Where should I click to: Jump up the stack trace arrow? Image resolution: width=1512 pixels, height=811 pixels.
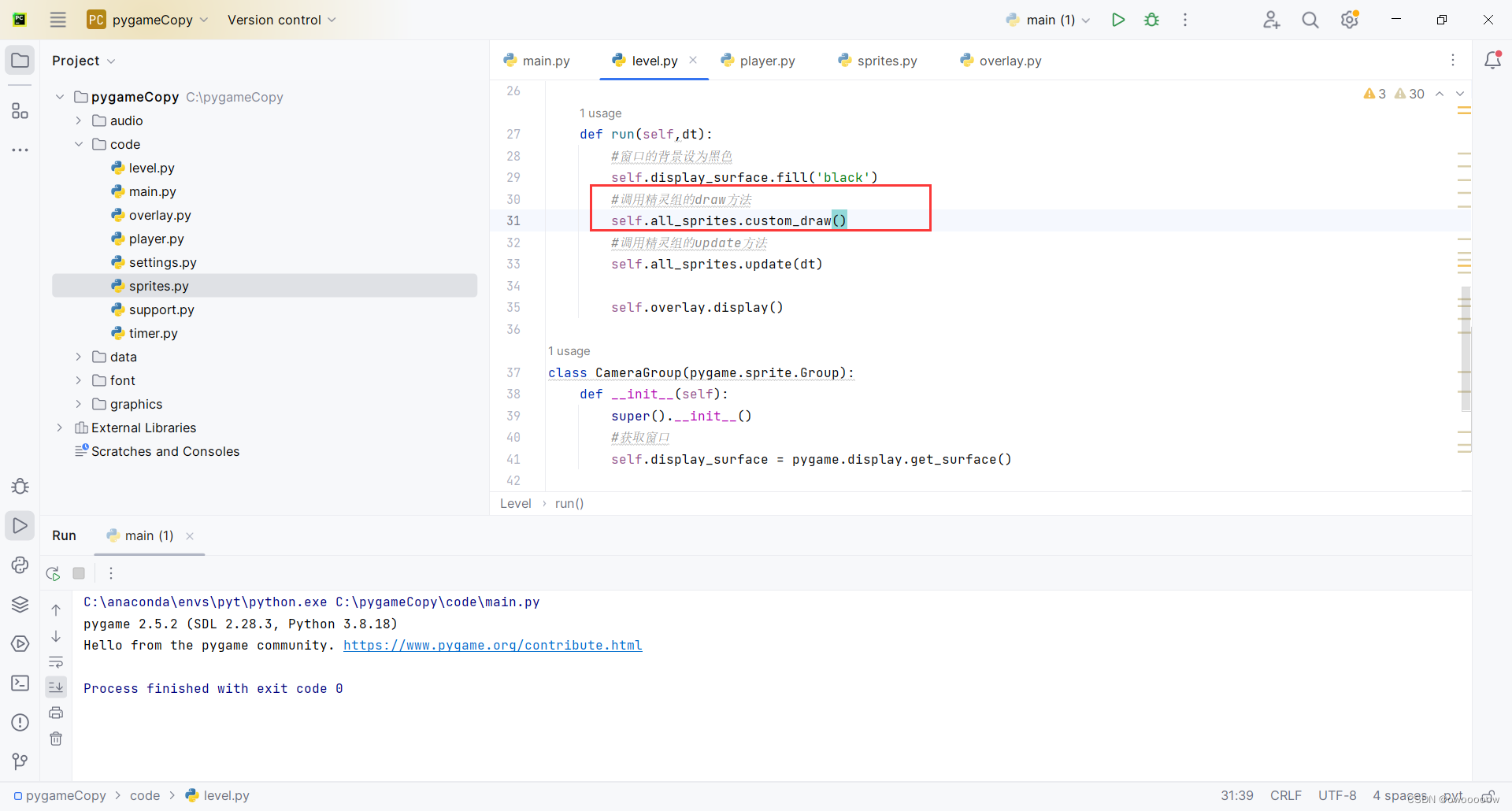click(x=56, y=609)
